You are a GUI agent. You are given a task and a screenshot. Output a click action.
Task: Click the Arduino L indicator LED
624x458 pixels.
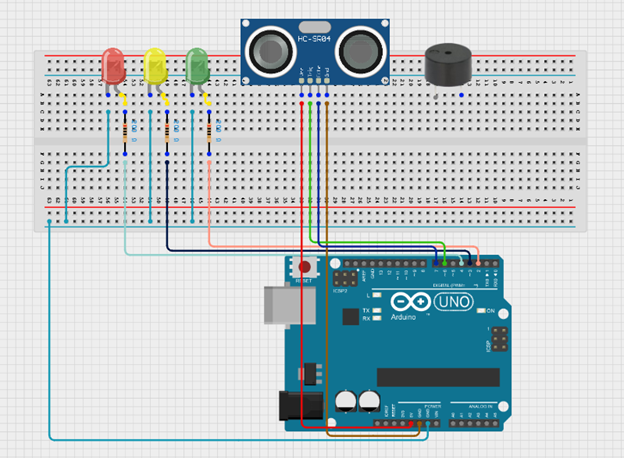pyautogui.click(x=376, y=295)
